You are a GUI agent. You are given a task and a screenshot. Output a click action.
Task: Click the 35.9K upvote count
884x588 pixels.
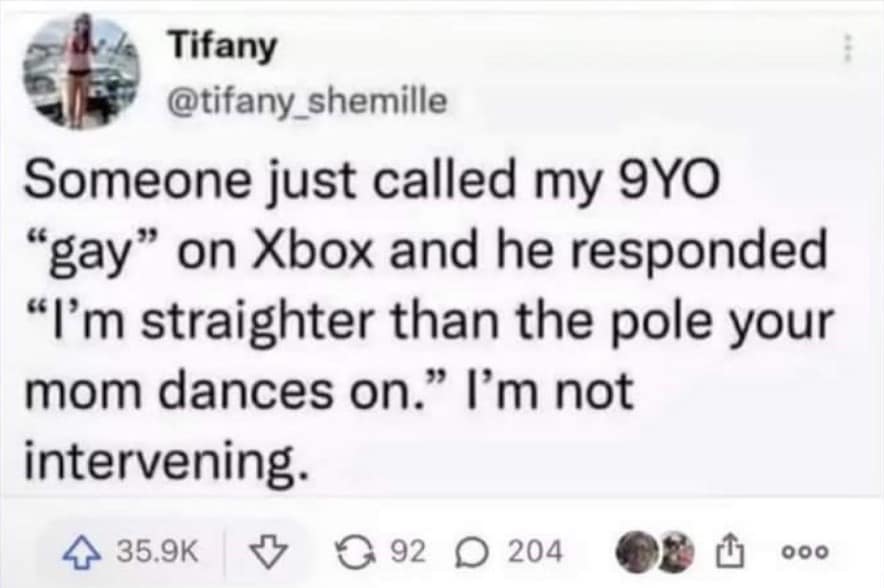156,549
